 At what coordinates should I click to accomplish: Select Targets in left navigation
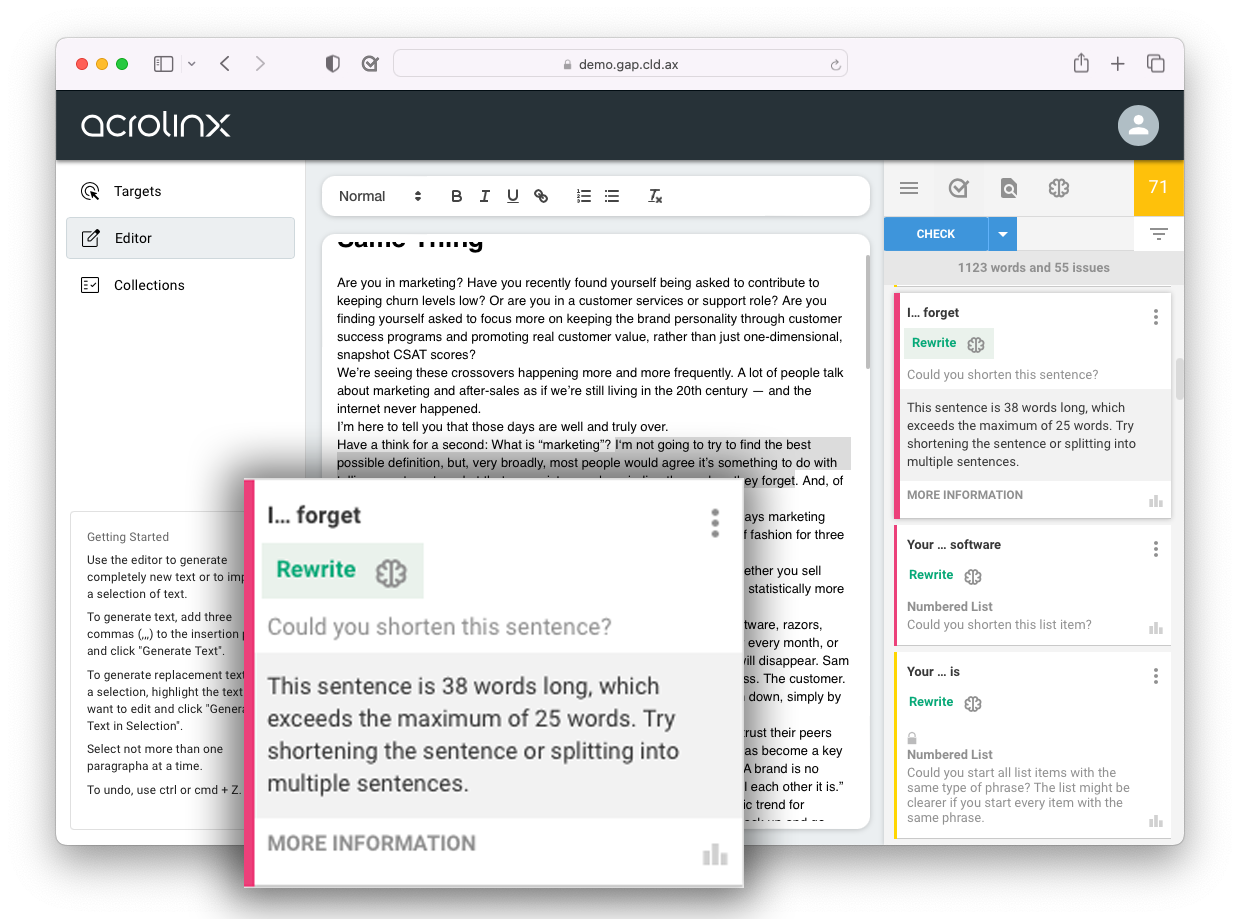pos(137,191)
